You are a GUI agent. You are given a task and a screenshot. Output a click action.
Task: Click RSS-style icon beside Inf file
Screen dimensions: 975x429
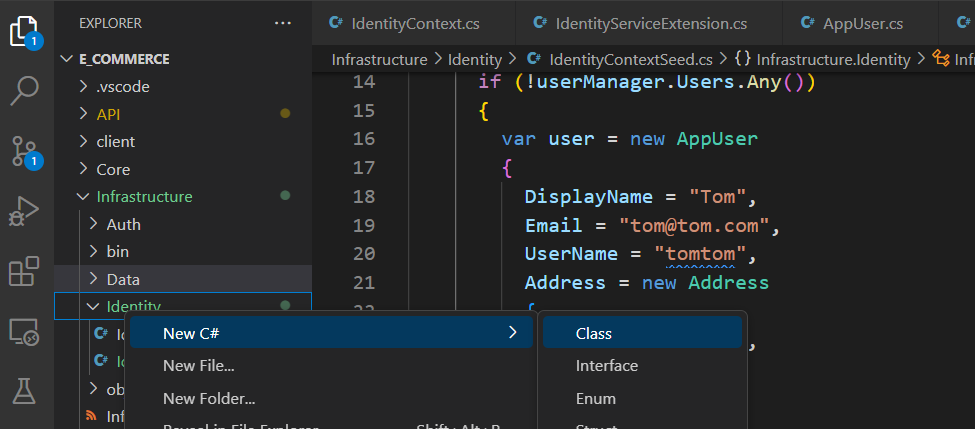[x=91, y=416]
